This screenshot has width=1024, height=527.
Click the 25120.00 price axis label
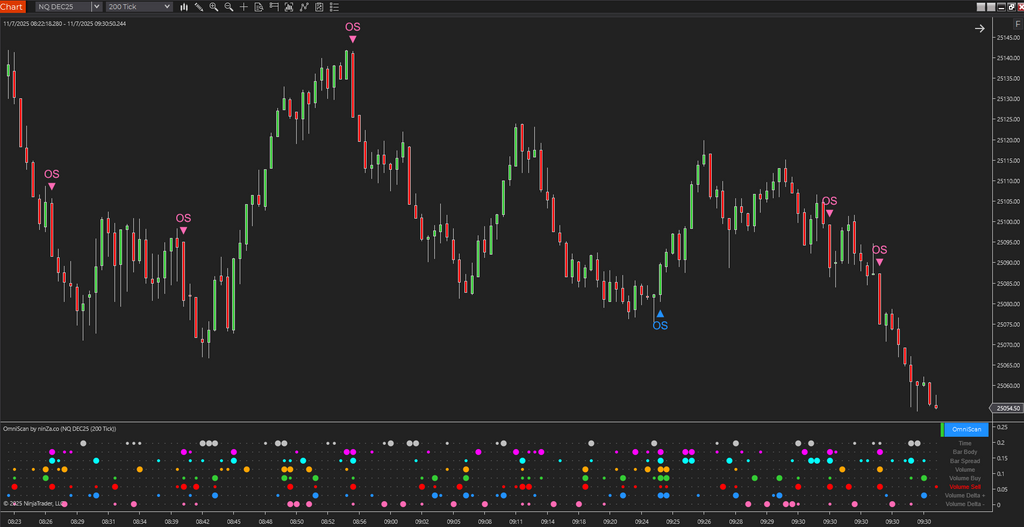click(x=1008, y=140)
